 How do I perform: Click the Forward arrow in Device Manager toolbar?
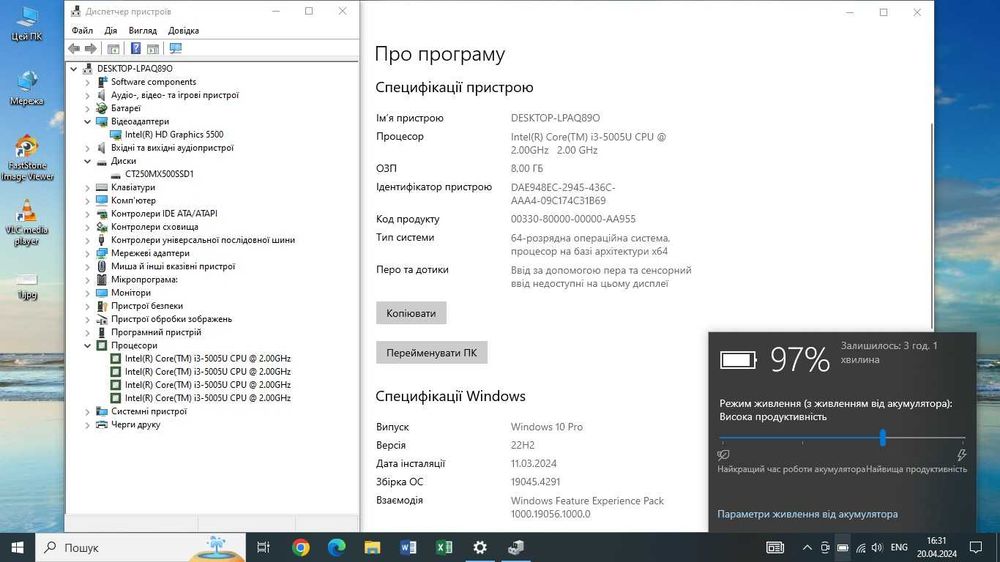click(x=91, y=48)
